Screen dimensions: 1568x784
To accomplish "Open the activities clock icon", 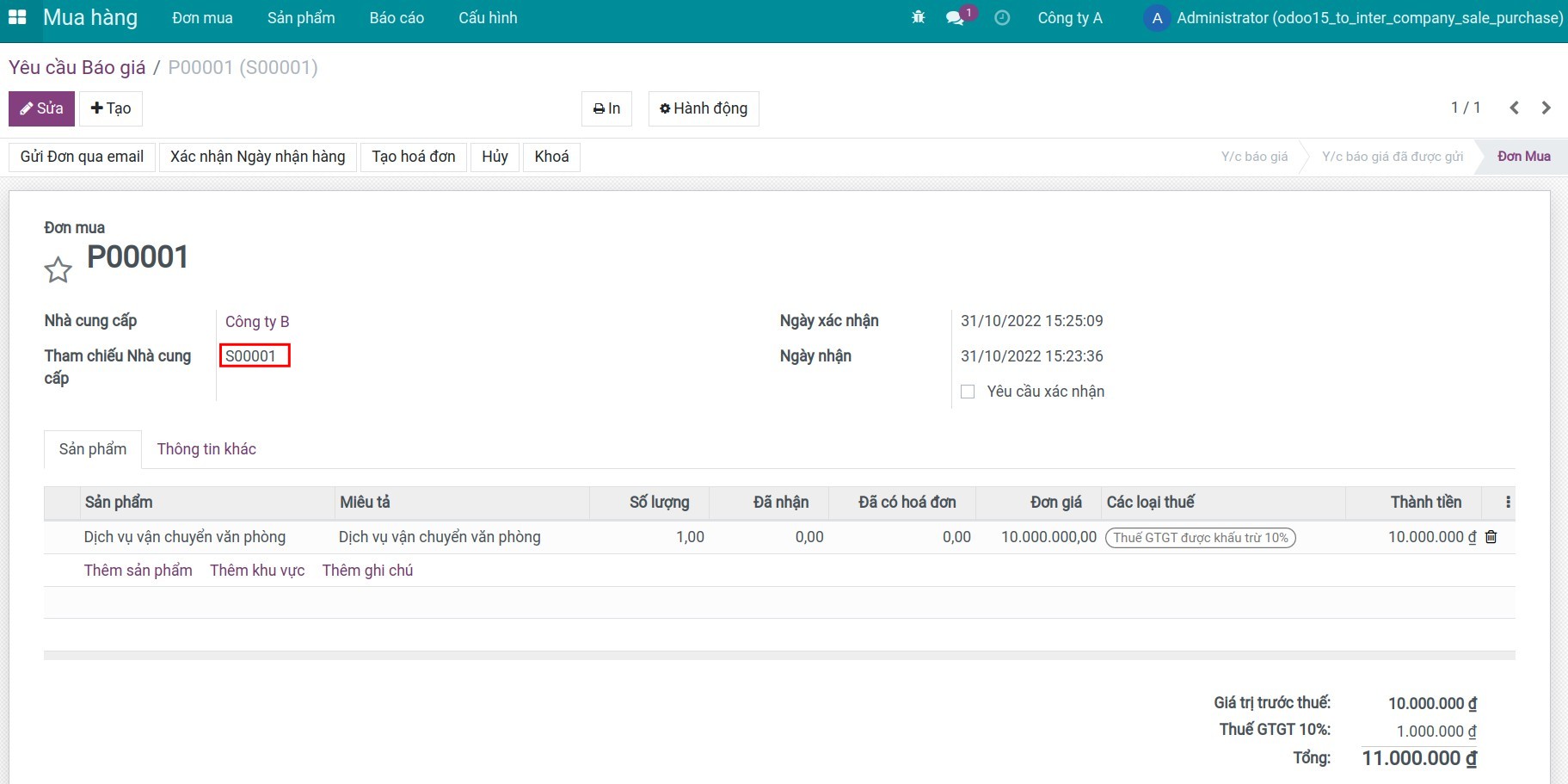I will (1002, 18).
